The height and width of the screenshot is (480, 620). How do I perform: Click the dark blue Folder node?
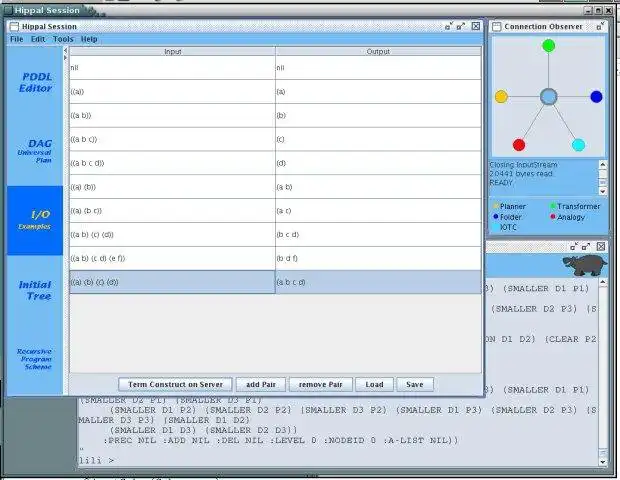tap(596, 96)
